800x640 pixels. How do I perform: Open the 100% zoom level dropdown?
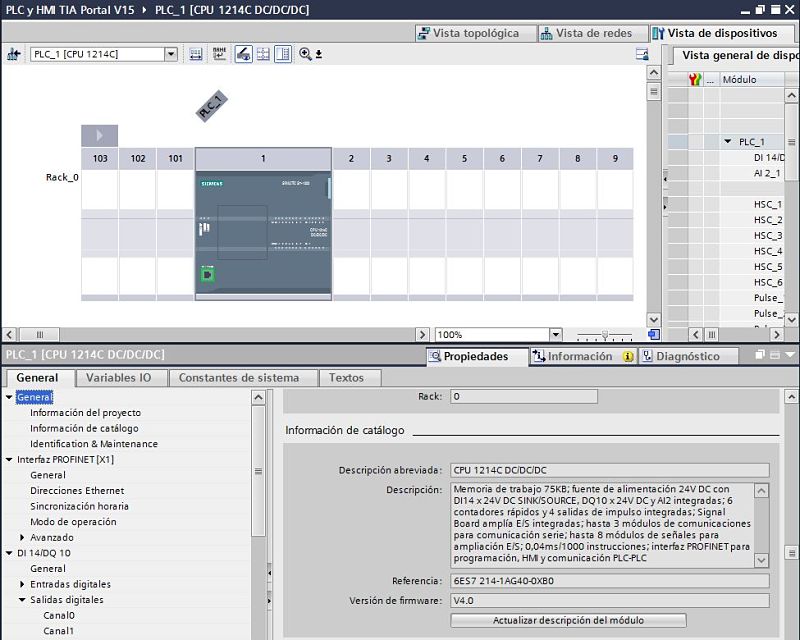pos(556,335)
